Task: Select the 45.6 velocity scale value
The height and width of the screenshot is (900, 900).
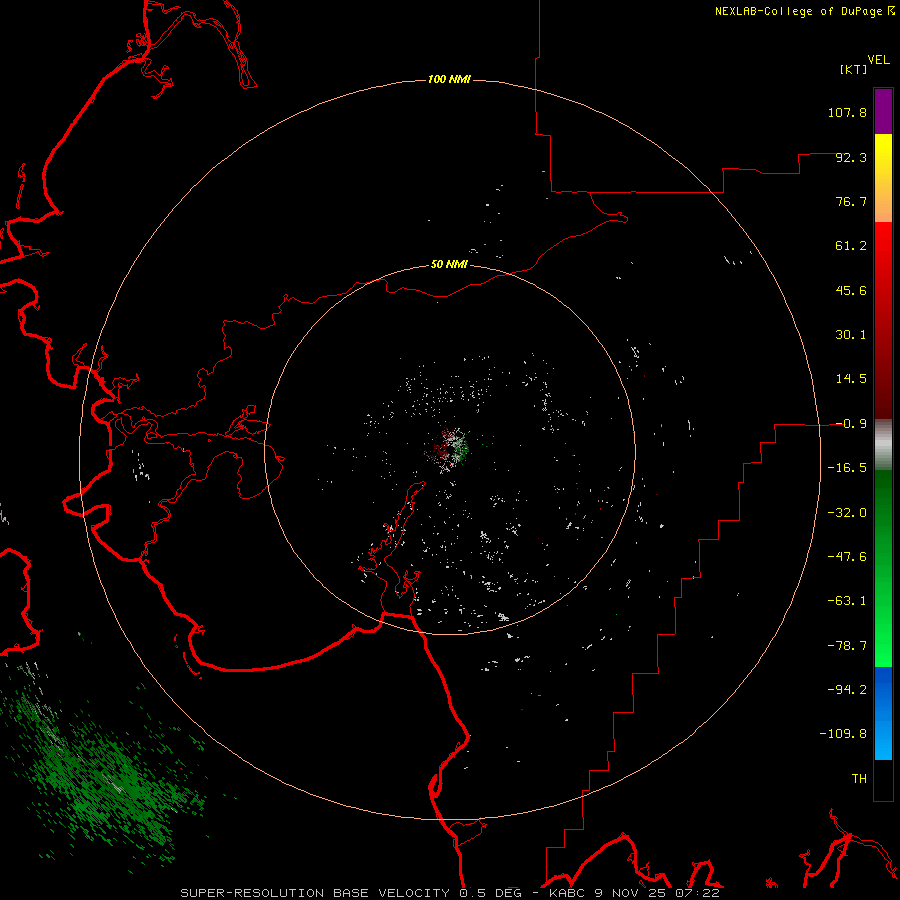Action: point(851,290)
